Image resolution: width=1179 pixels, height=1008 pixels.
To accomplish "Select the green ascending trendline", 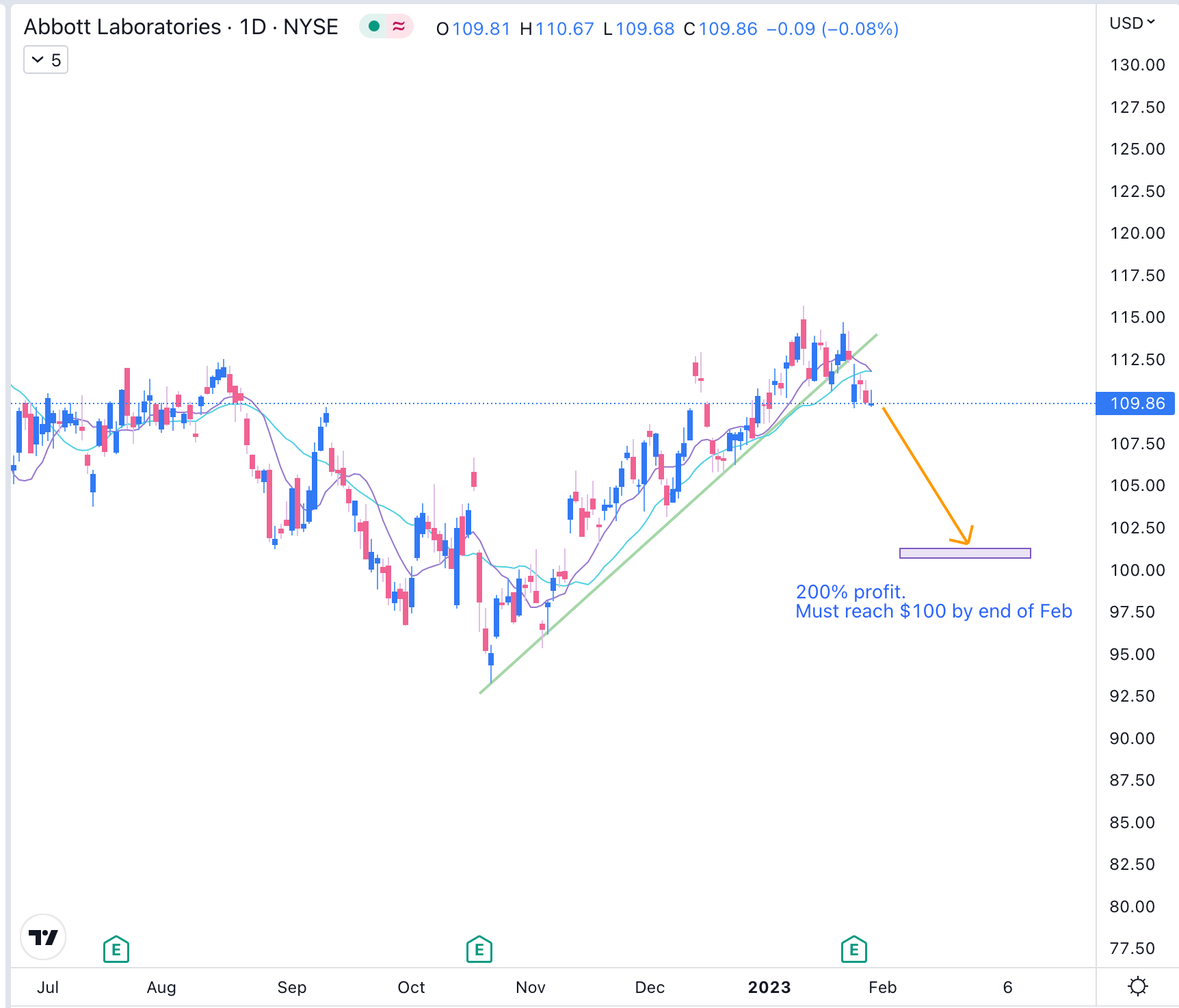I will click(677, 514).
